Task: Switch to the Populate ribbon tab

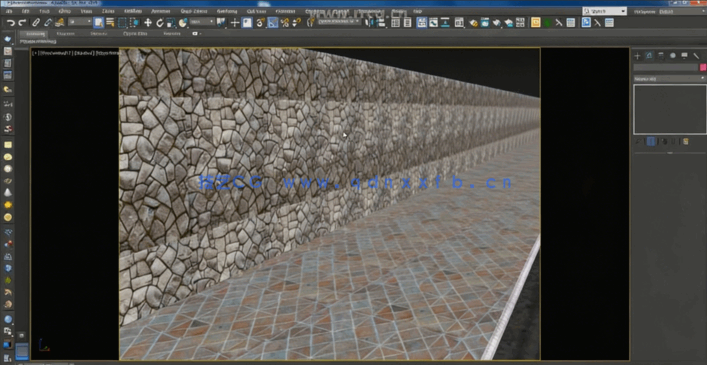Action: [172, 34]
